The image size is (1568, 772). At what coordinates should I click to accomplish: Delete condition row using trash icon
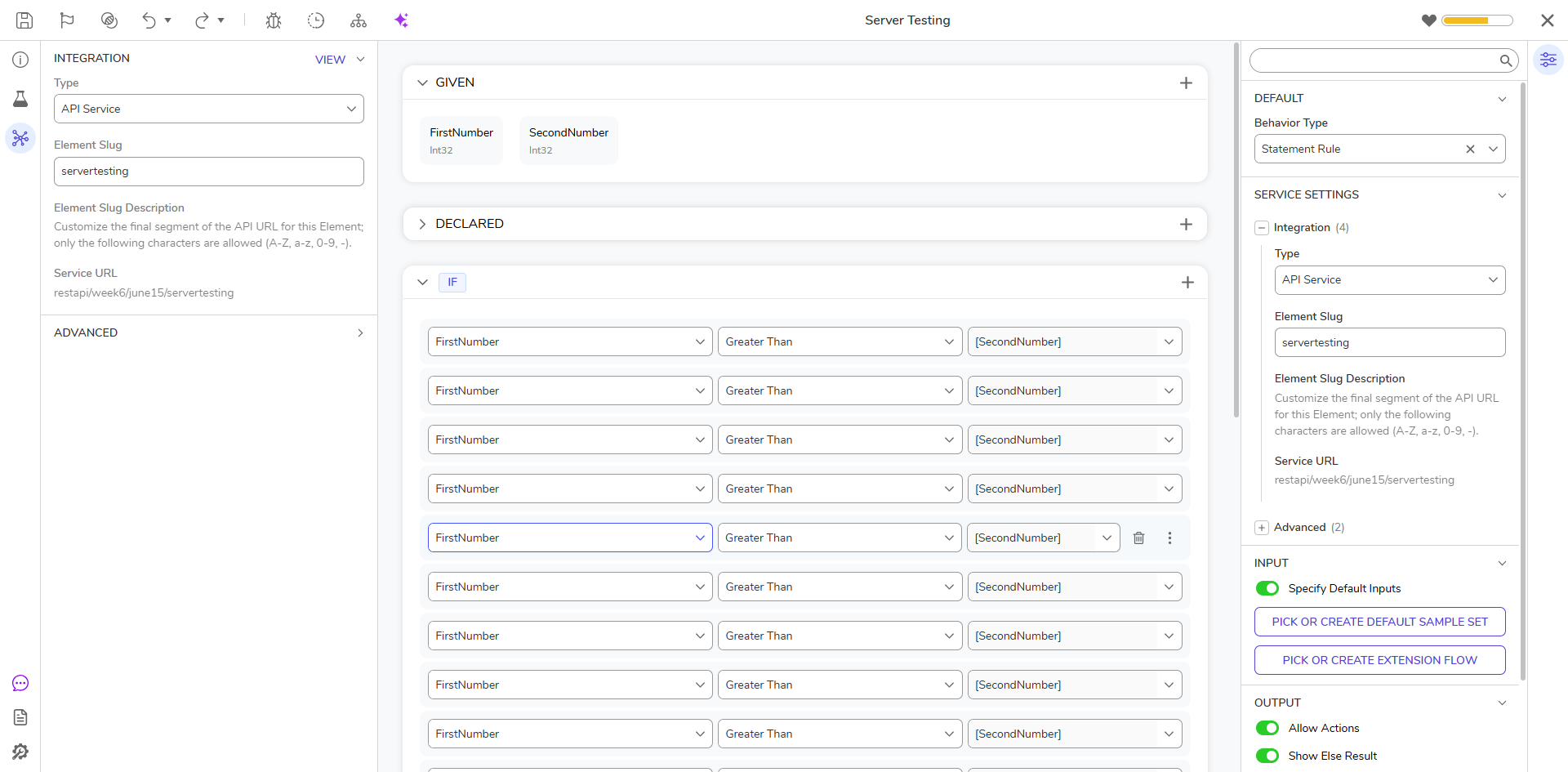(1138, 538)
